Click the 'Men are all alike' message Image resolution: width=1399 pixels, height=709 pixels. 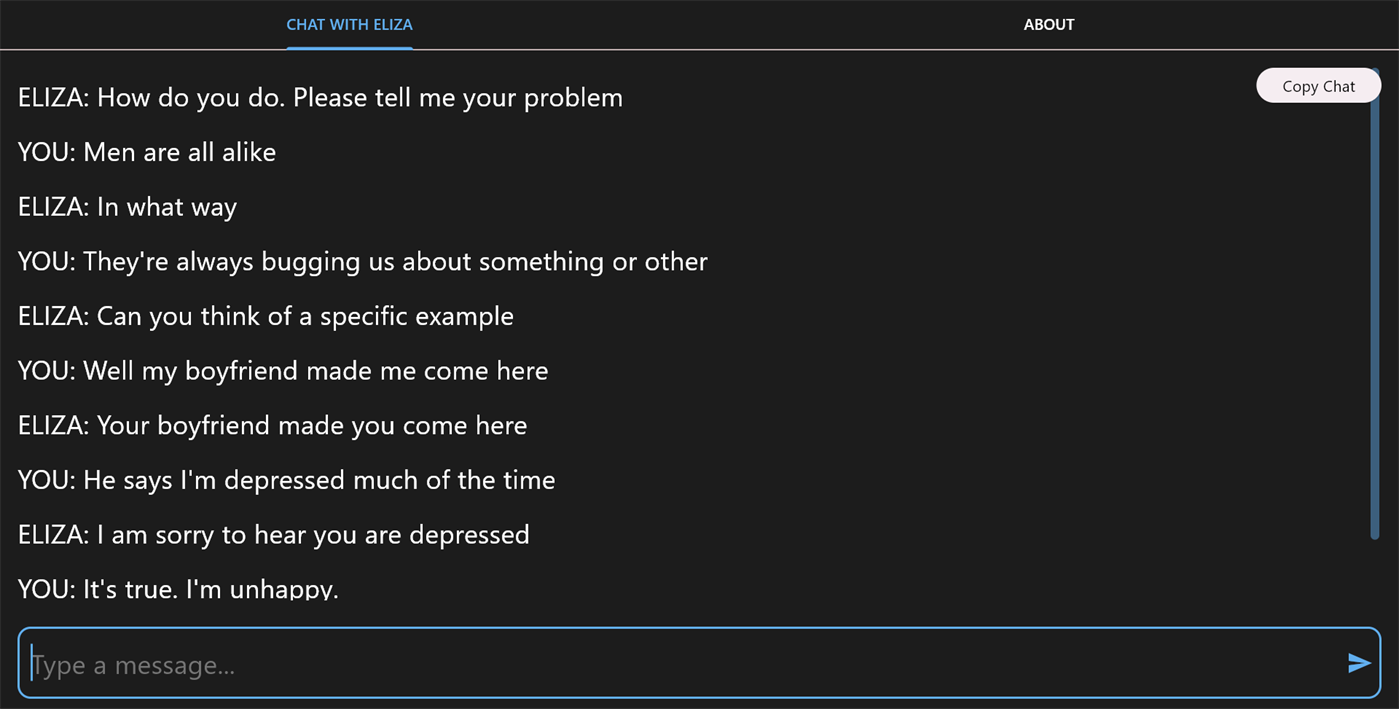click(147, 152)
